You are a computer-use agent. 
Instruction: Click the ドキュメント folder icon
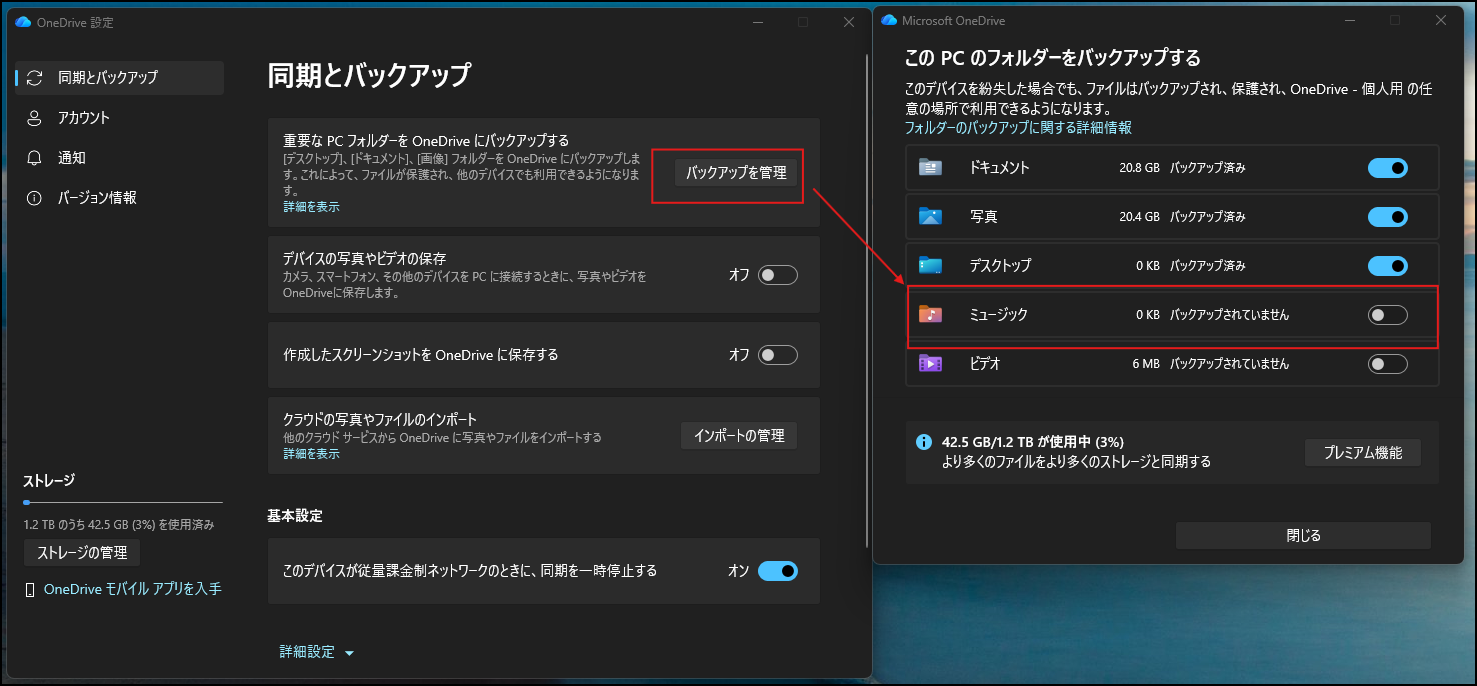930,168
